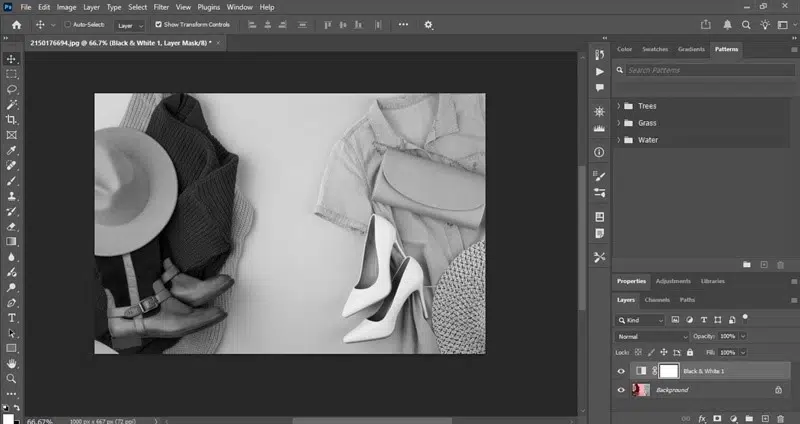Open the Opacity value dropdown
Image resolution: width=800 pixels, height=424 pixels.
tap(743, 336)
